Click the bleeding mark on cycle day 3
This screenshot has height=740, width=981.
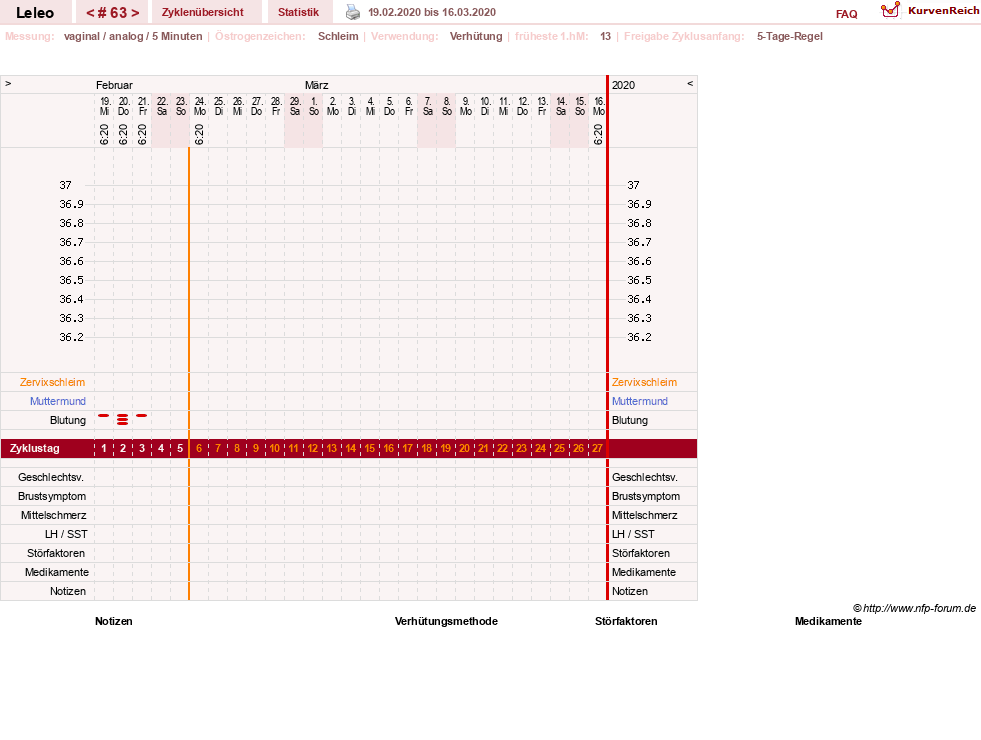click(x=142, y=415)
